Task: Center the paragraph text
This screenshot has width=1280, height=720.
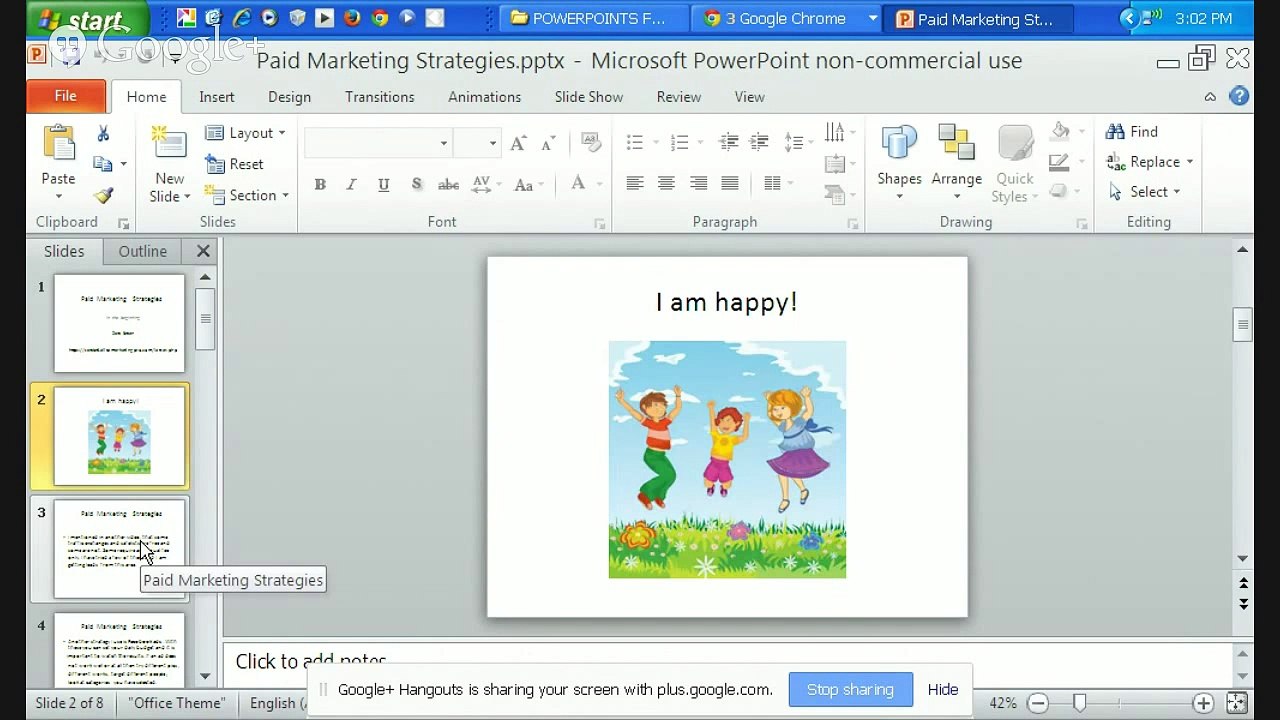Action: pyautogui.click(x=666, y=183)
